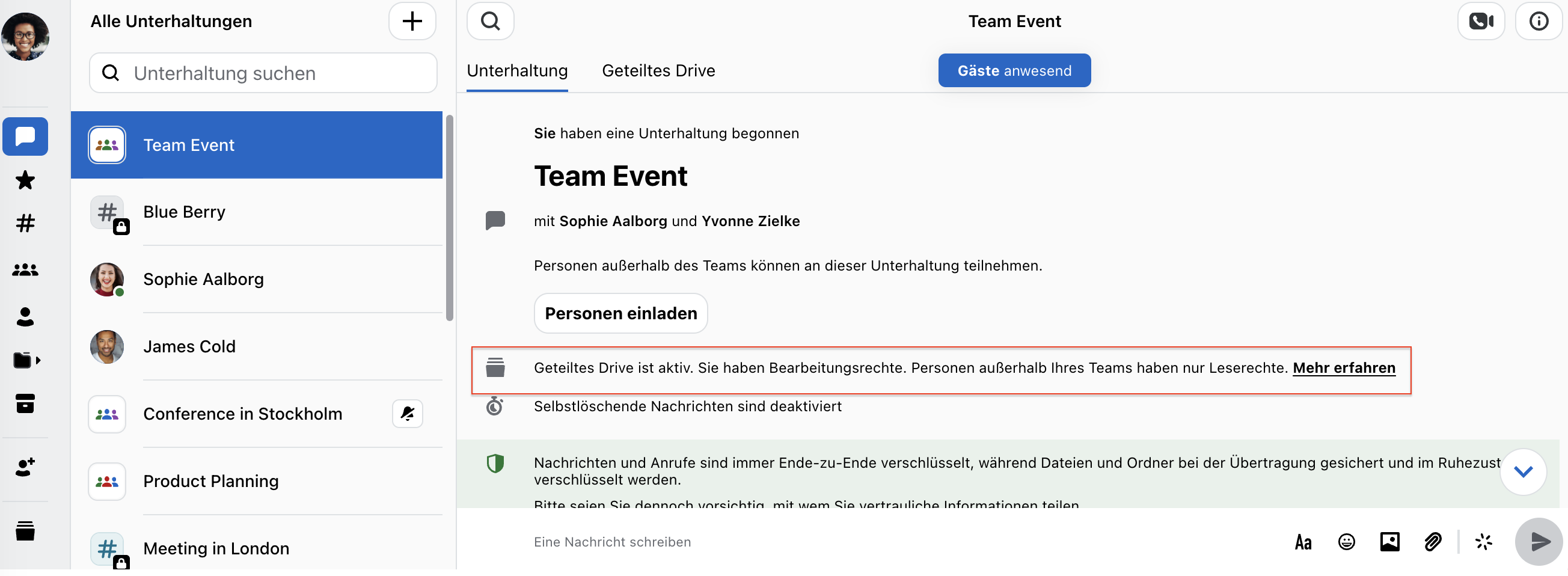The image size is (1568, 576).
Task: Click Gäste anwesend badge
Action: tap(1014, 70)
